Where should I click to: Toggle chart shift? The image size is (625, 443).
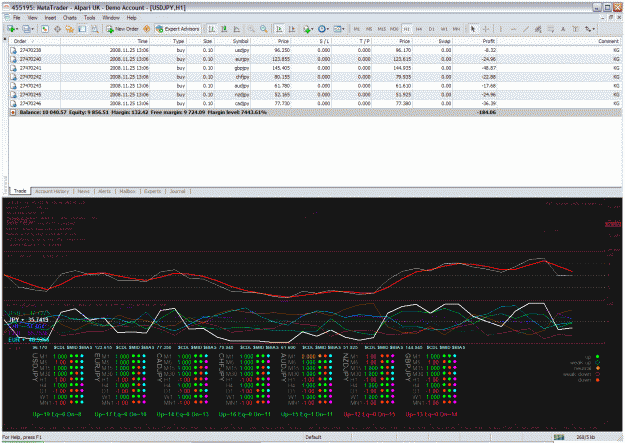coord(292,29)
